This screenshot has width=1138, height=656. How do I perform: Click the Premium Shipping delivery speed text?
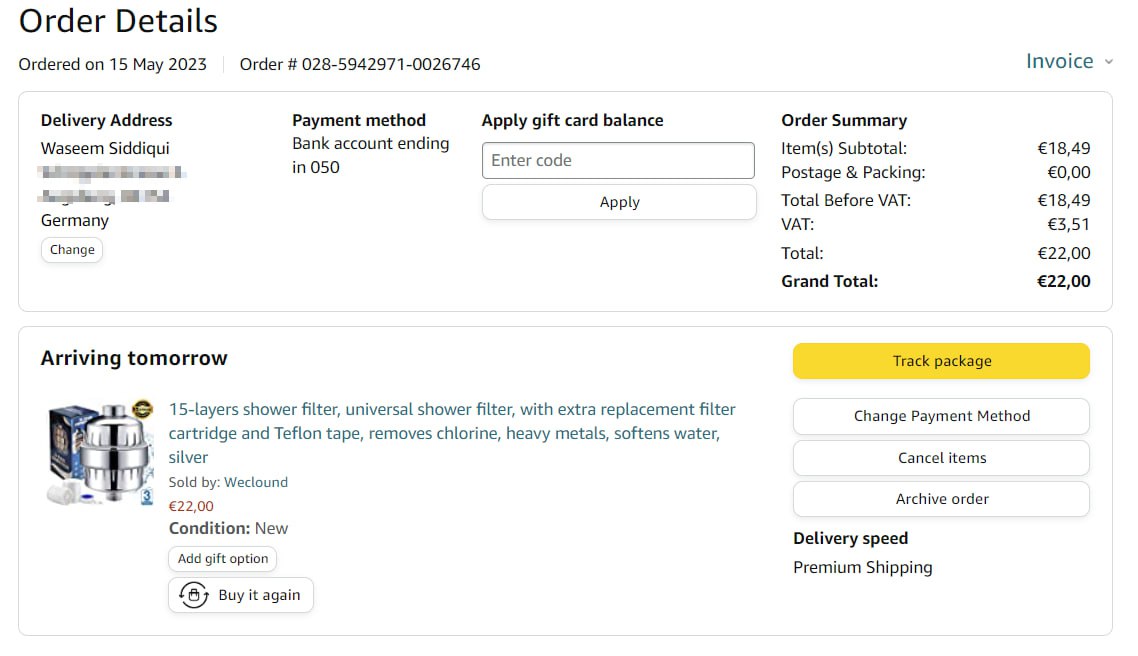click(862, 567)
